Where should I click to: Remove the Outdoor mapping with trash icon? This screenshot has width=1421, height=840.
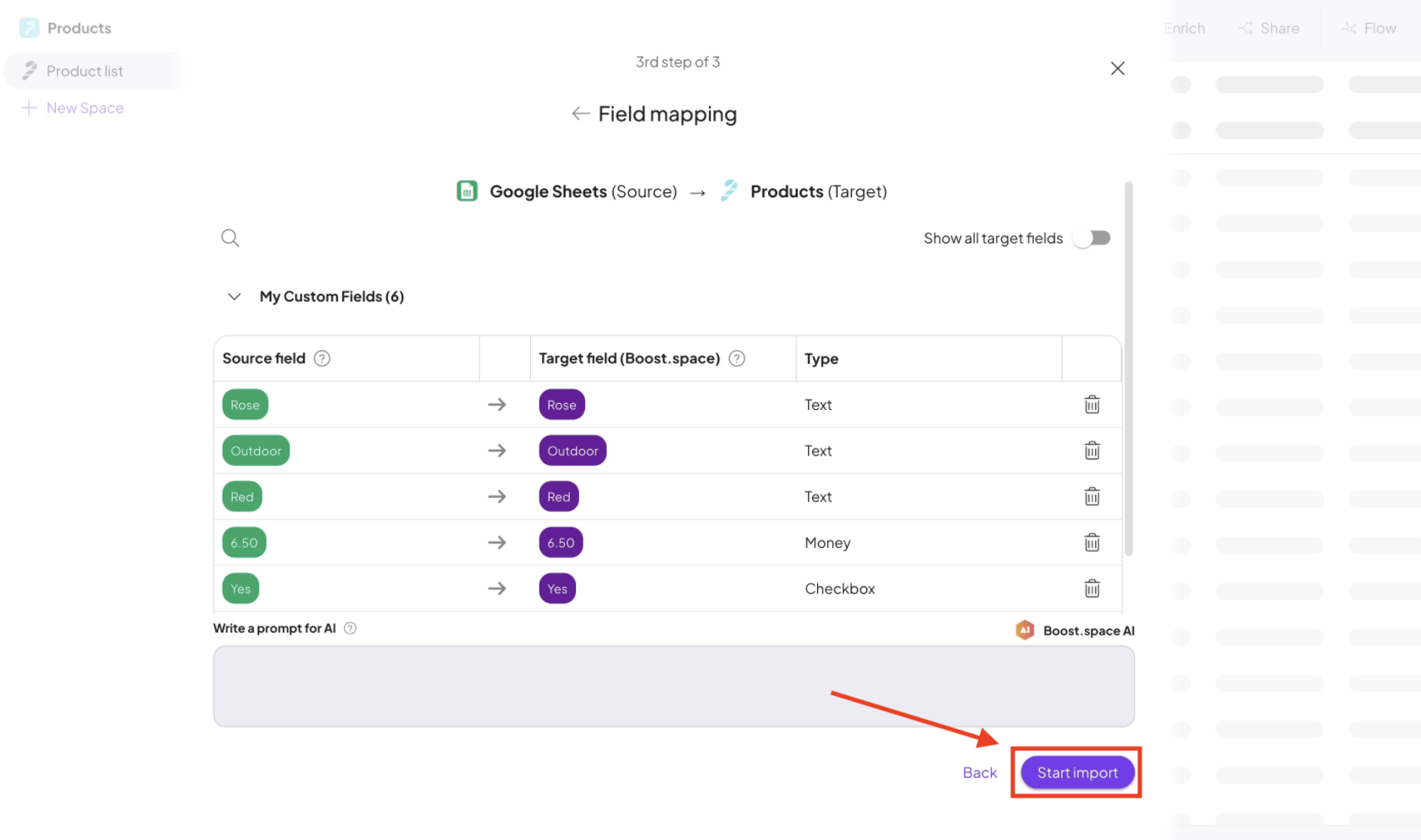[x=1092, y=450]
